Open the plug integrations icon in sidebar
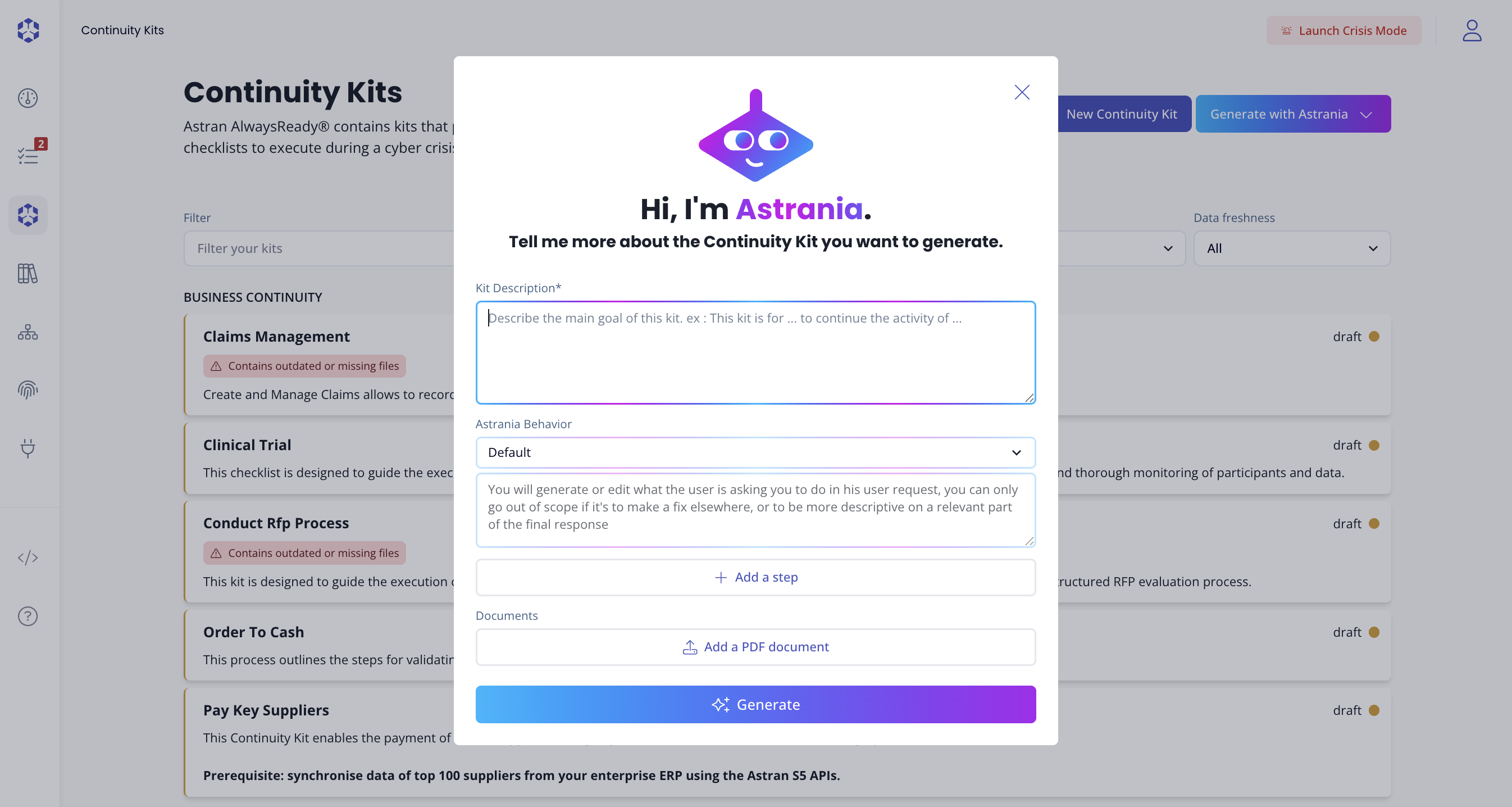The image size is (1512, 807). [28, 448]
